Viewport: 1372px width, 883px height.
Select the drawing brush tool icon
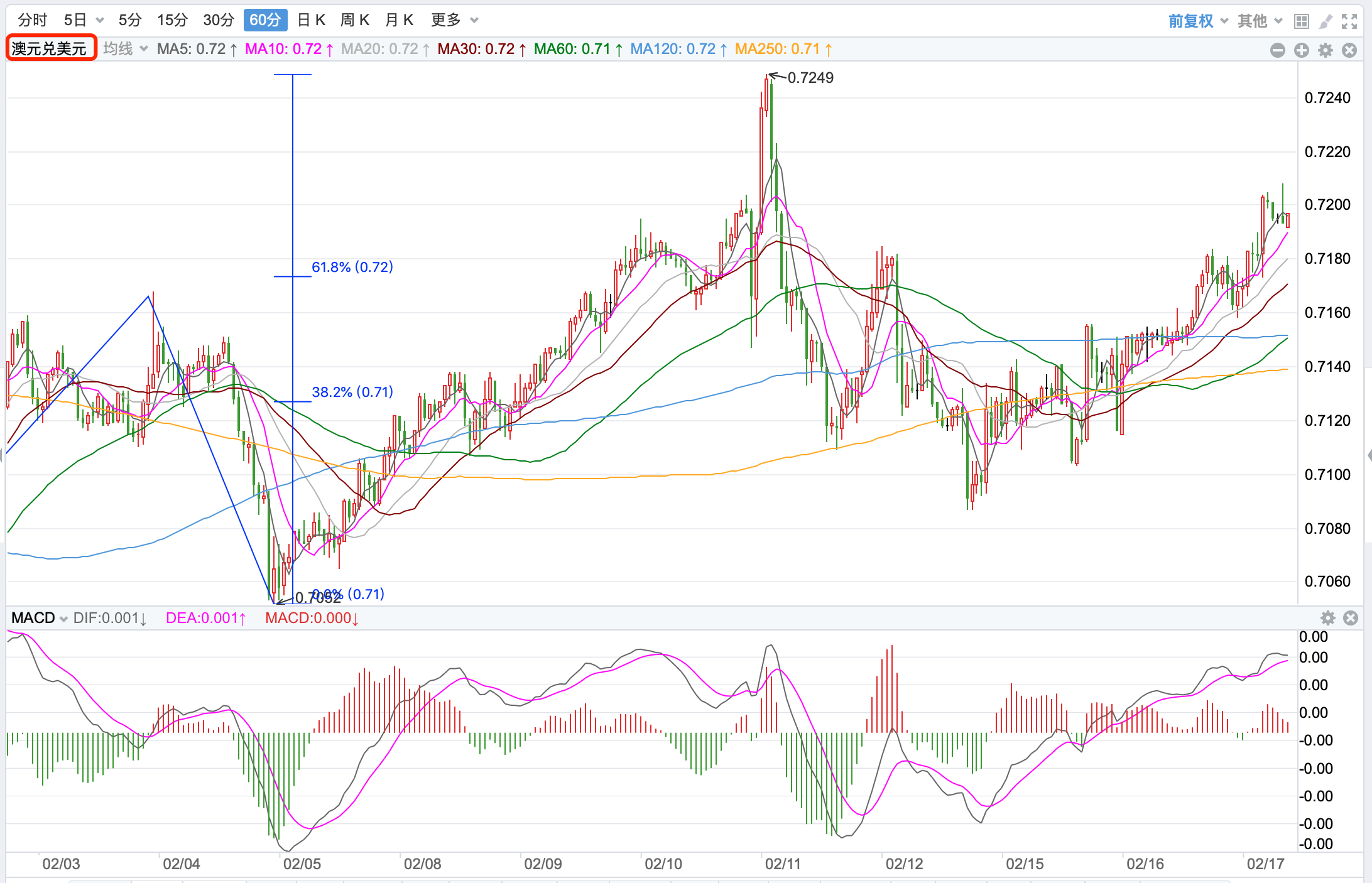tap(1326, 21)
